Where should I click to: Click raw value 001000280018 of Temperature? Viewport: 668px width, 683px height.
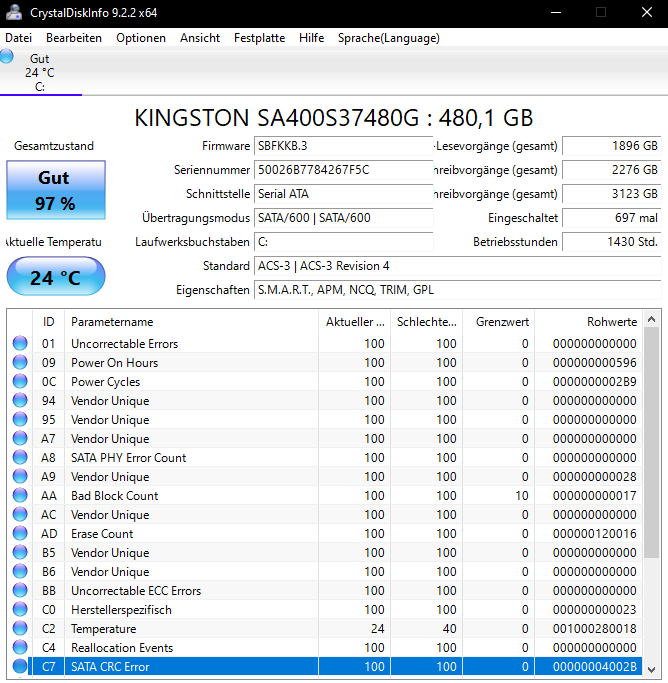tap(594, 629)
